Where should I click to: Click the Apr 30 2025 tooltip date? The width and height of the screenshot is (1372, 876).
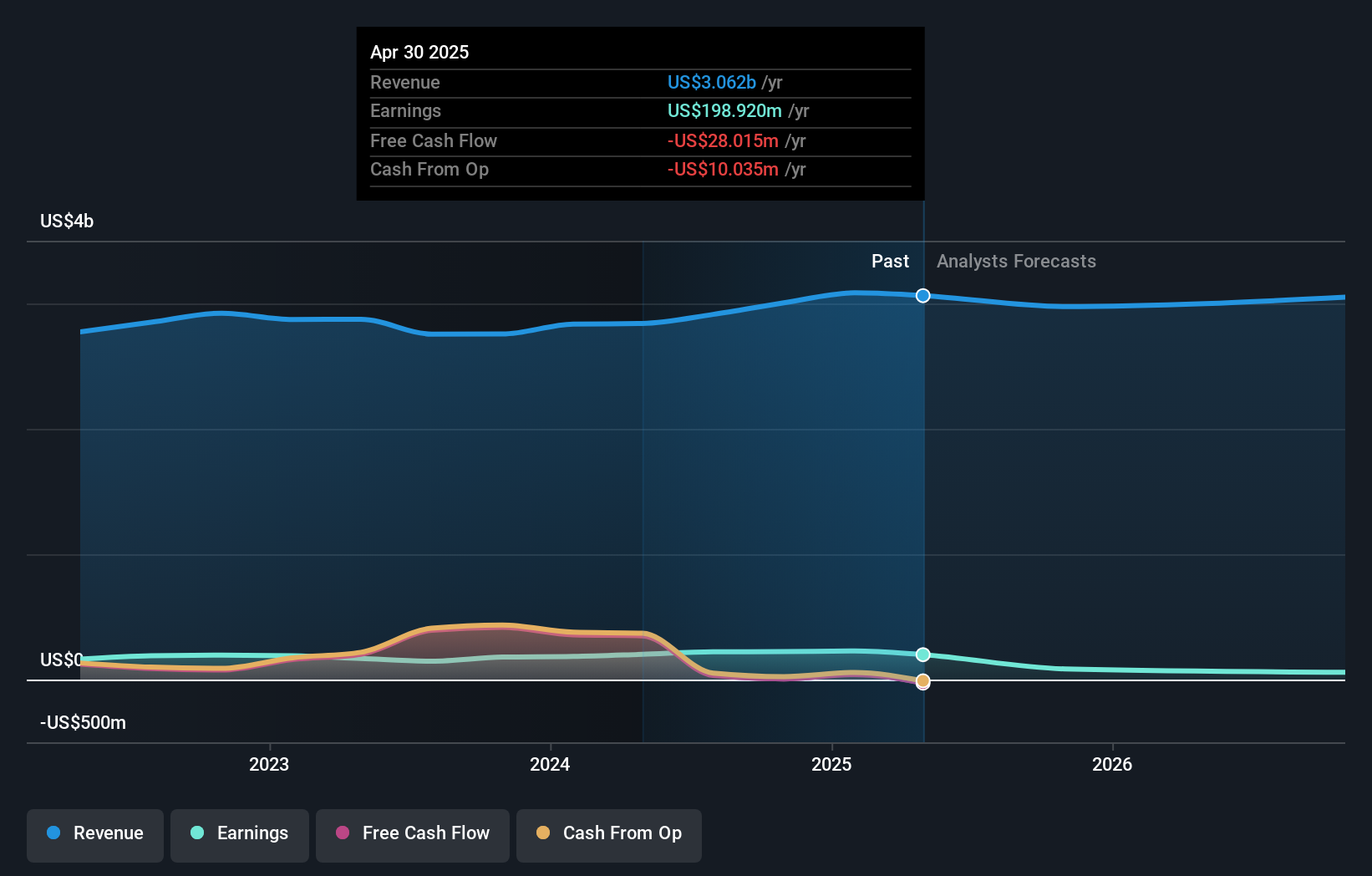point(419,52)
